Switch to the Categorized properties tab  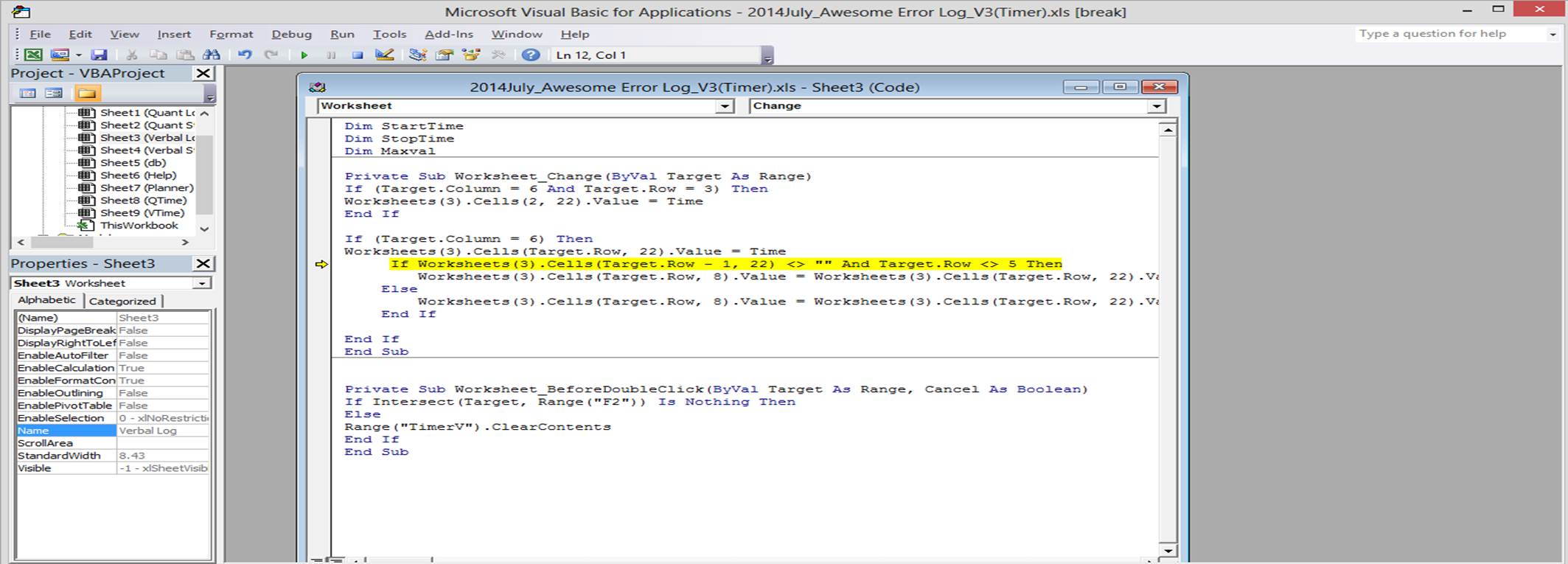click(x=122, y=301)
